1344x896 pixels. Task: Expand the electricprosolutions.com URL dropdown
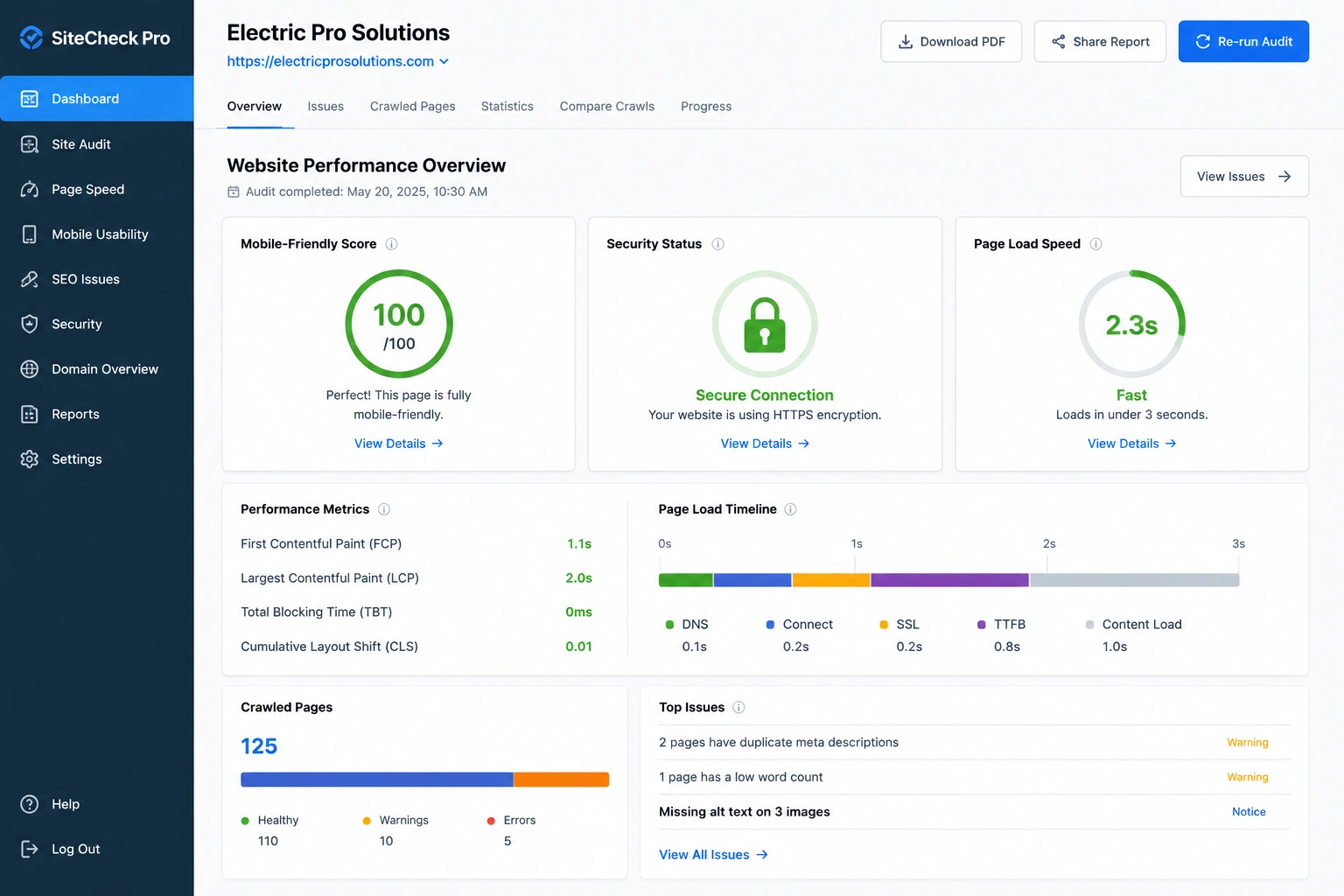pos(444,61)
